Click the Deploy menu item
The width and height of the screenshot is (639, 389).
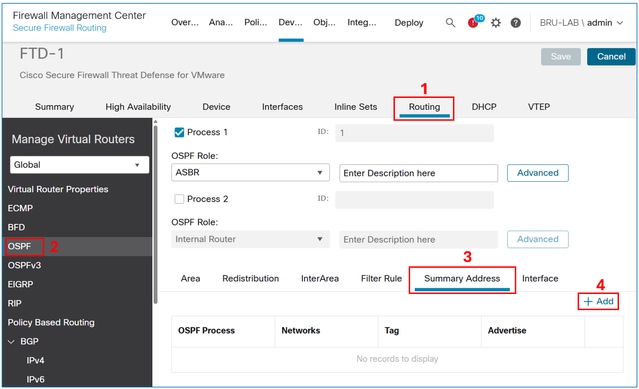click(x=409, y=23)
